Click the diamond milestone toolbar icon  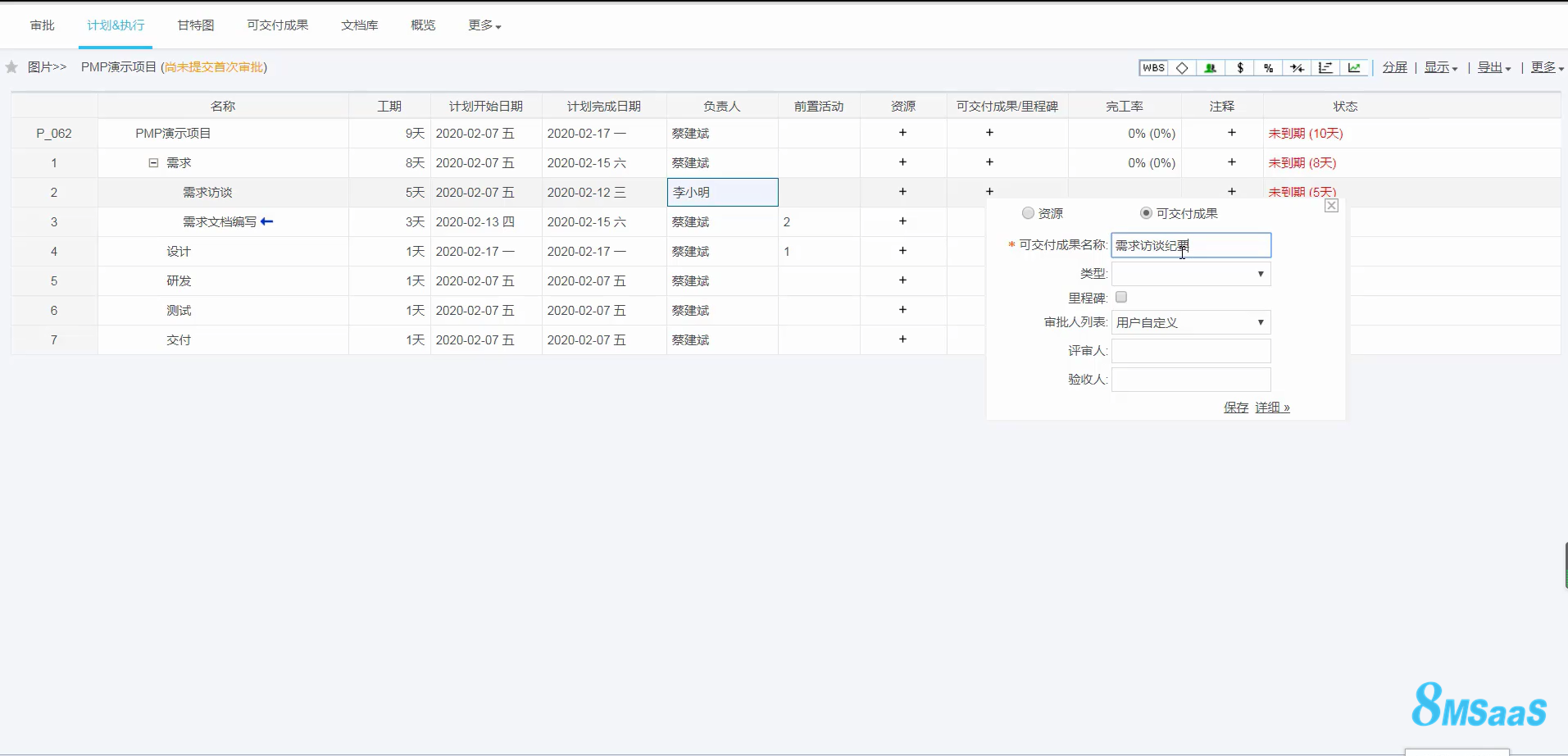(x=1182, y=68)
